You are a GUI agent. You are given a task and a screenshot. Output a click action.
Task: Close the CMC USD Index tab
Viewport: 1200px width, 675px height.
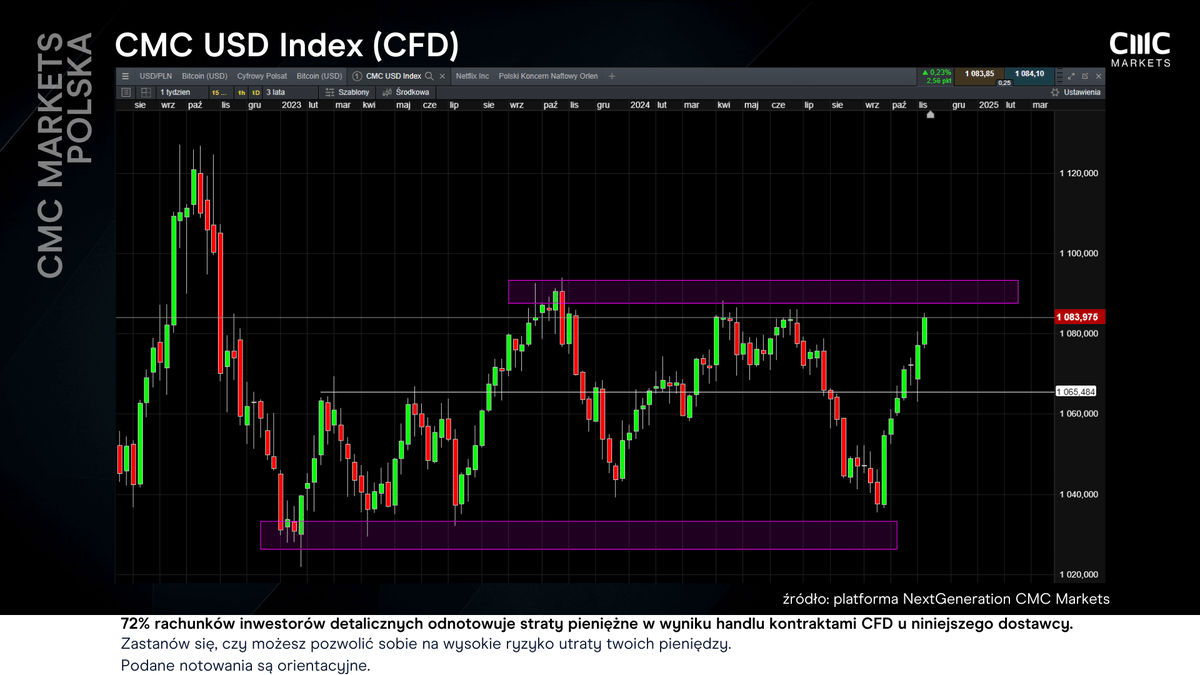pyautogui.click(x=442, y=76)
